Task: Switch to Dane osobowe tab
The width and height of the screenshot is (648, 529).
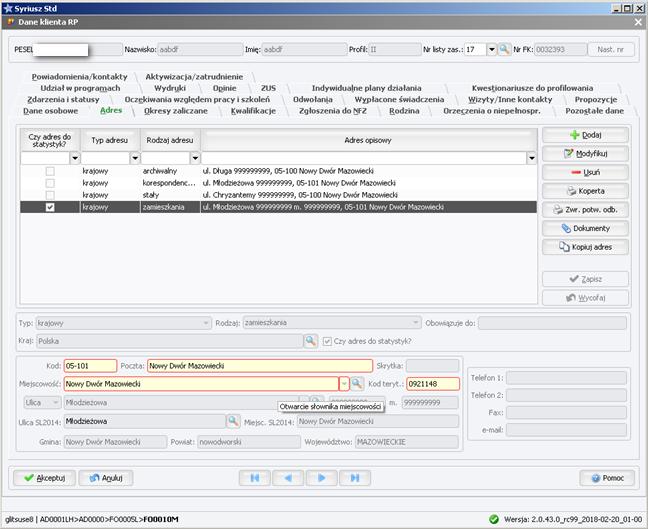Action: click(x=50, y=111)
